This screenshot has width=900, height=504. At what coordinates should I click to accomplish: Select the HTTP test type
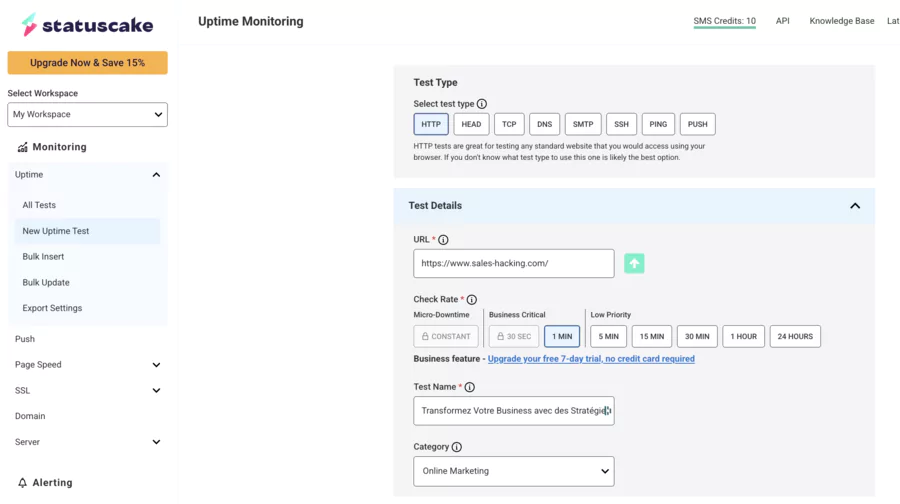coord(431,124)
